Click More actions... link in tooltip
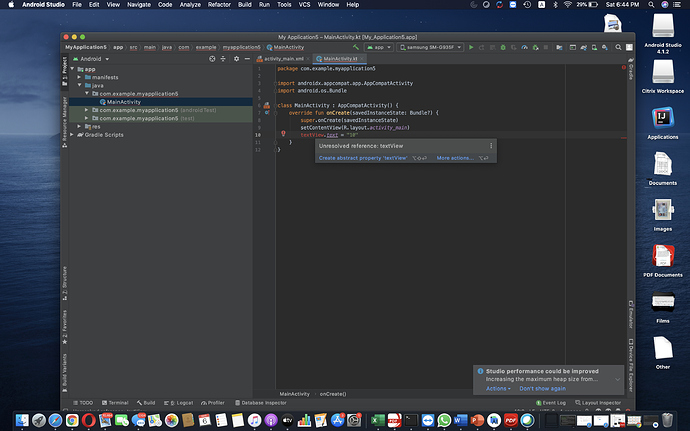 pyautogui.click(x=455, y=158)
